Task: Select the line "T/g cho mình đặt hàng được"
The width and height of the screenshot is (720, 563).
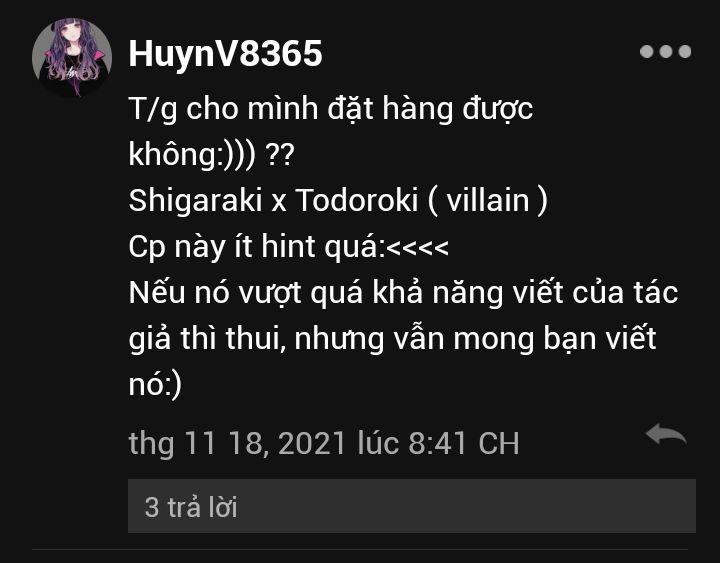Action: click(331, 109)
